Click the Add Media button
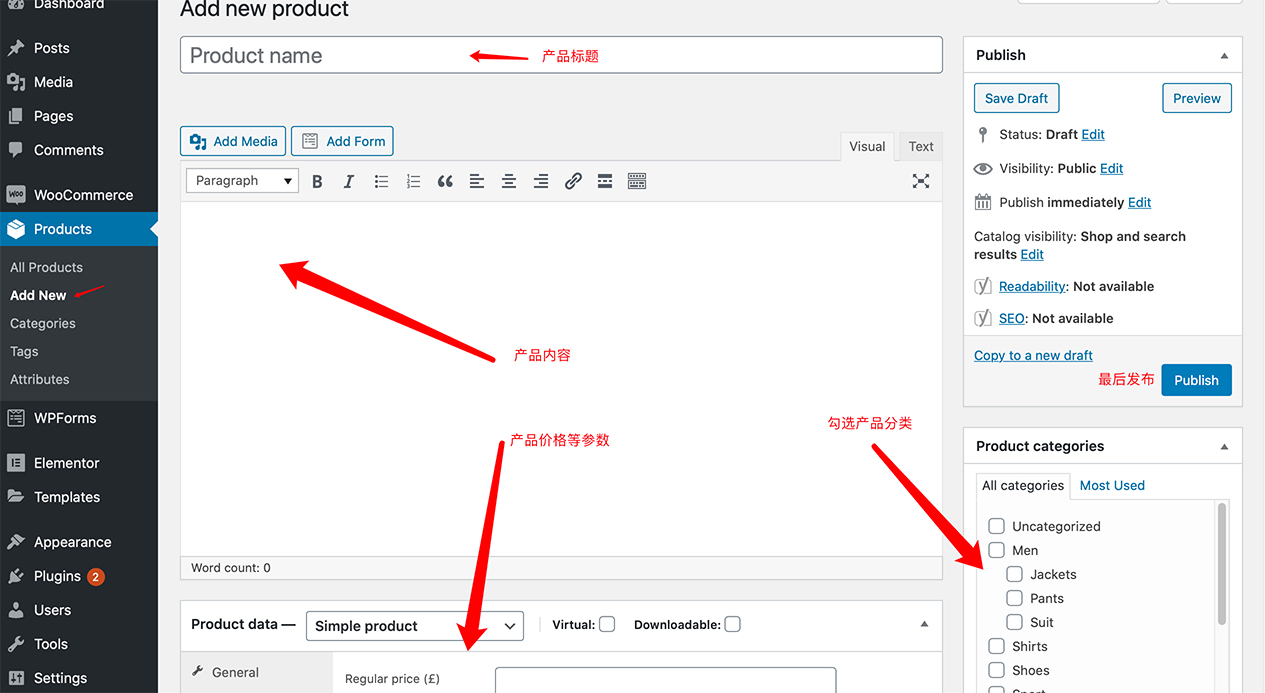1265x693 pixels. 234,141
